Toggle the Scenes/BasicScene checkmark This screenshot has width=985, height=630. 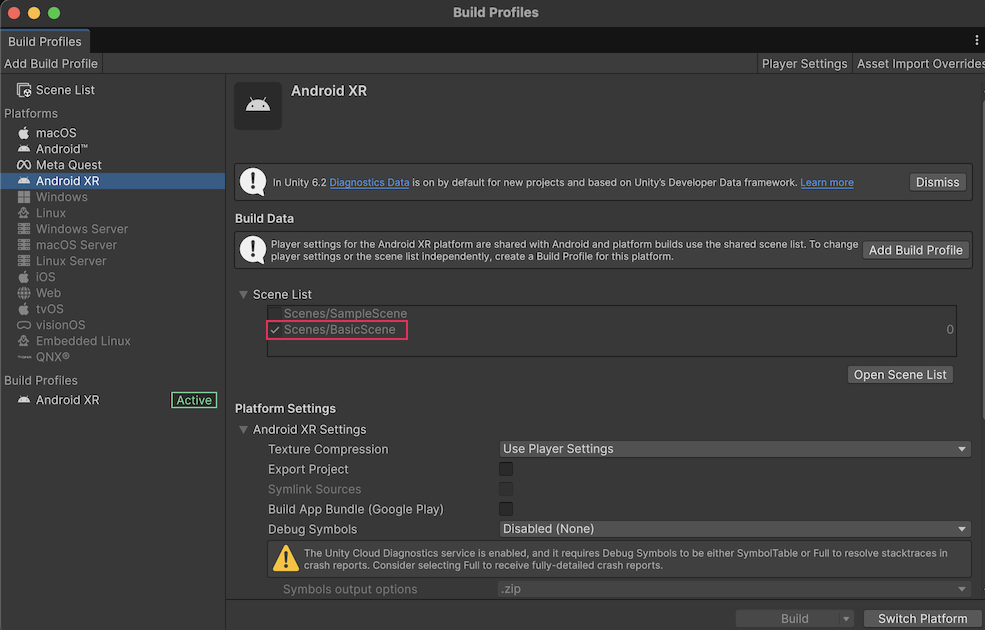275,330
